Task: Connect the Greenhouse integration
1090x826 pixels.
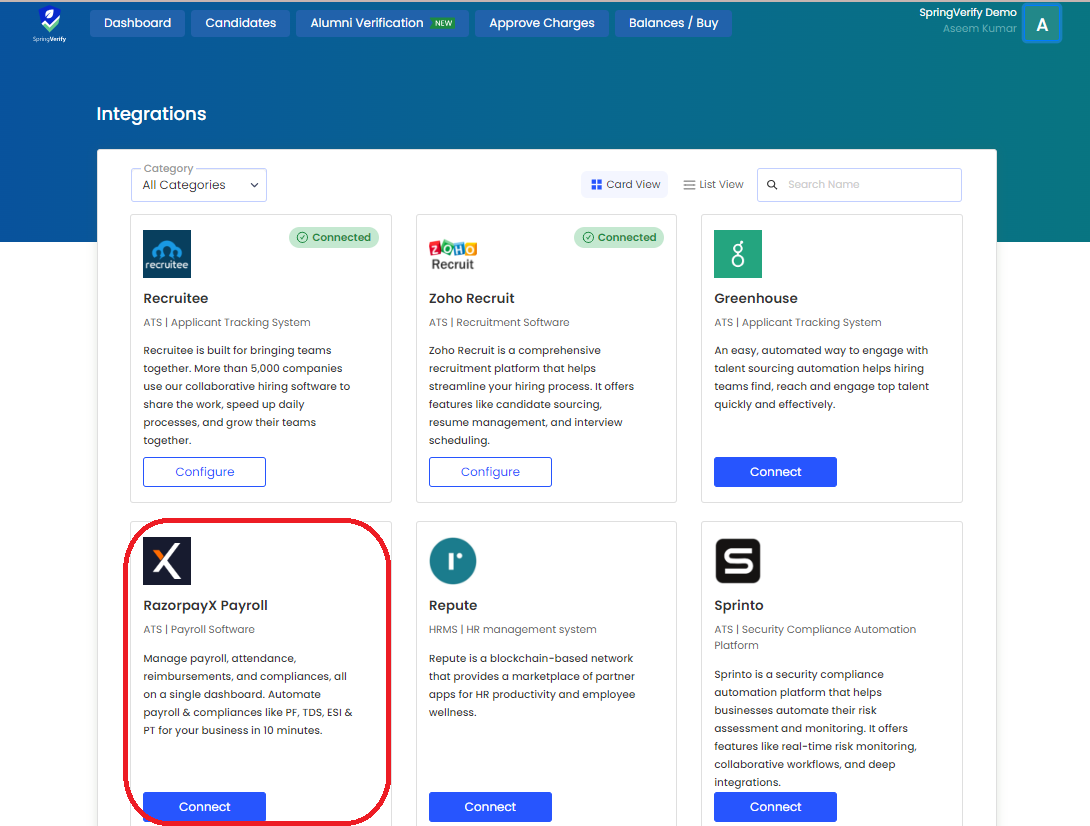Action: click(x=775, y=472)
